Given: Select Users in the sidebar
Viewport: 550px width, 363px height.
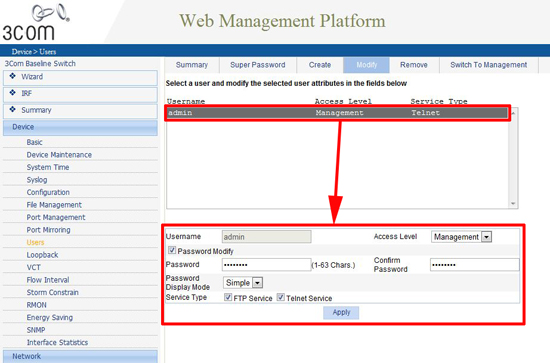Looking at the screenshot, I should tap(35, 242).
